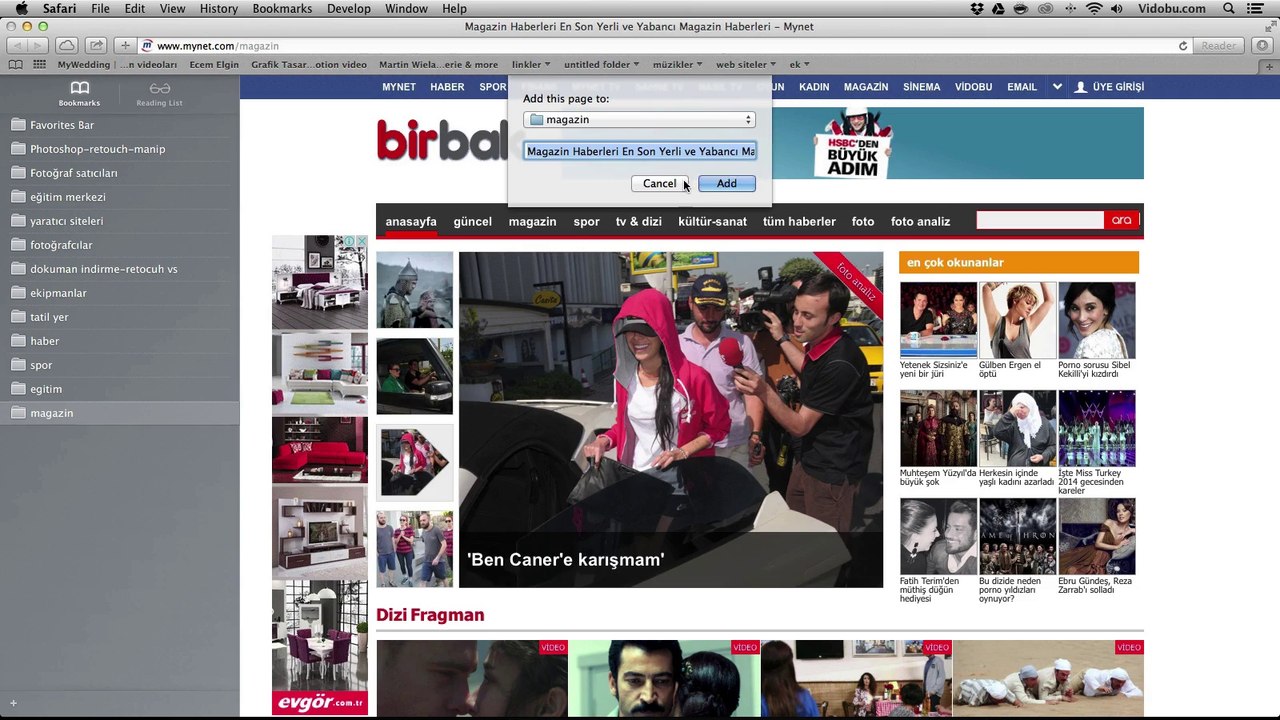This screenshot has height=720, width=1280.
Task: Open the Window menu
Action: pyautogui.click(x=406, y=9)
